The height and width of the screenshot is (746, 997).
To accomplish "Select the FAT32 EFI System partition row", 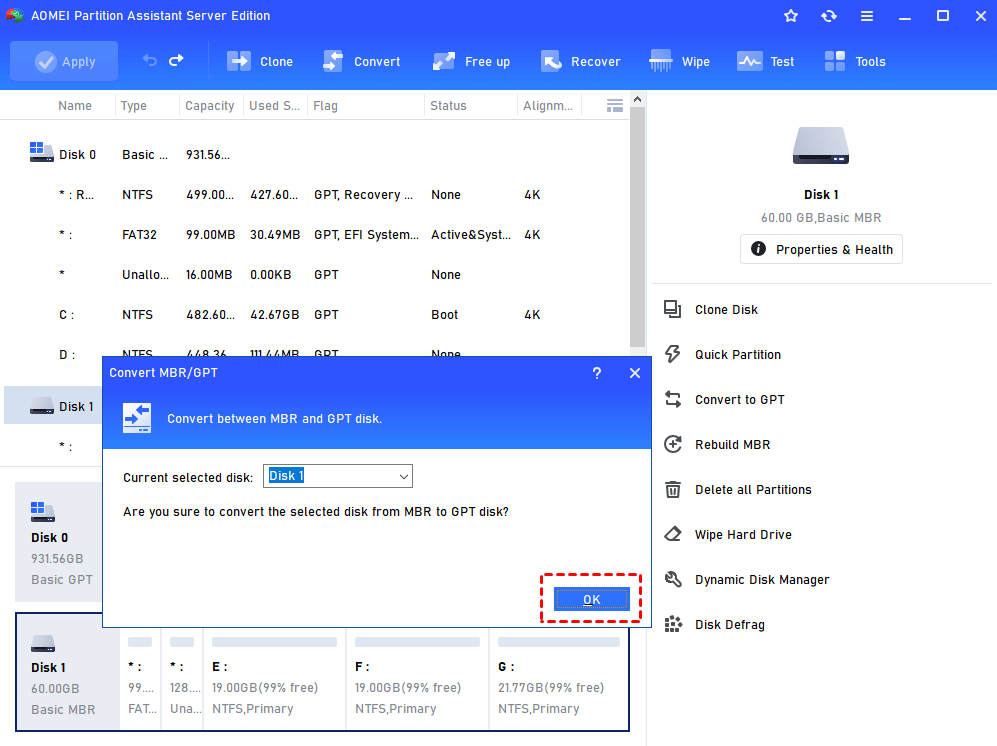I will (315, 235).
